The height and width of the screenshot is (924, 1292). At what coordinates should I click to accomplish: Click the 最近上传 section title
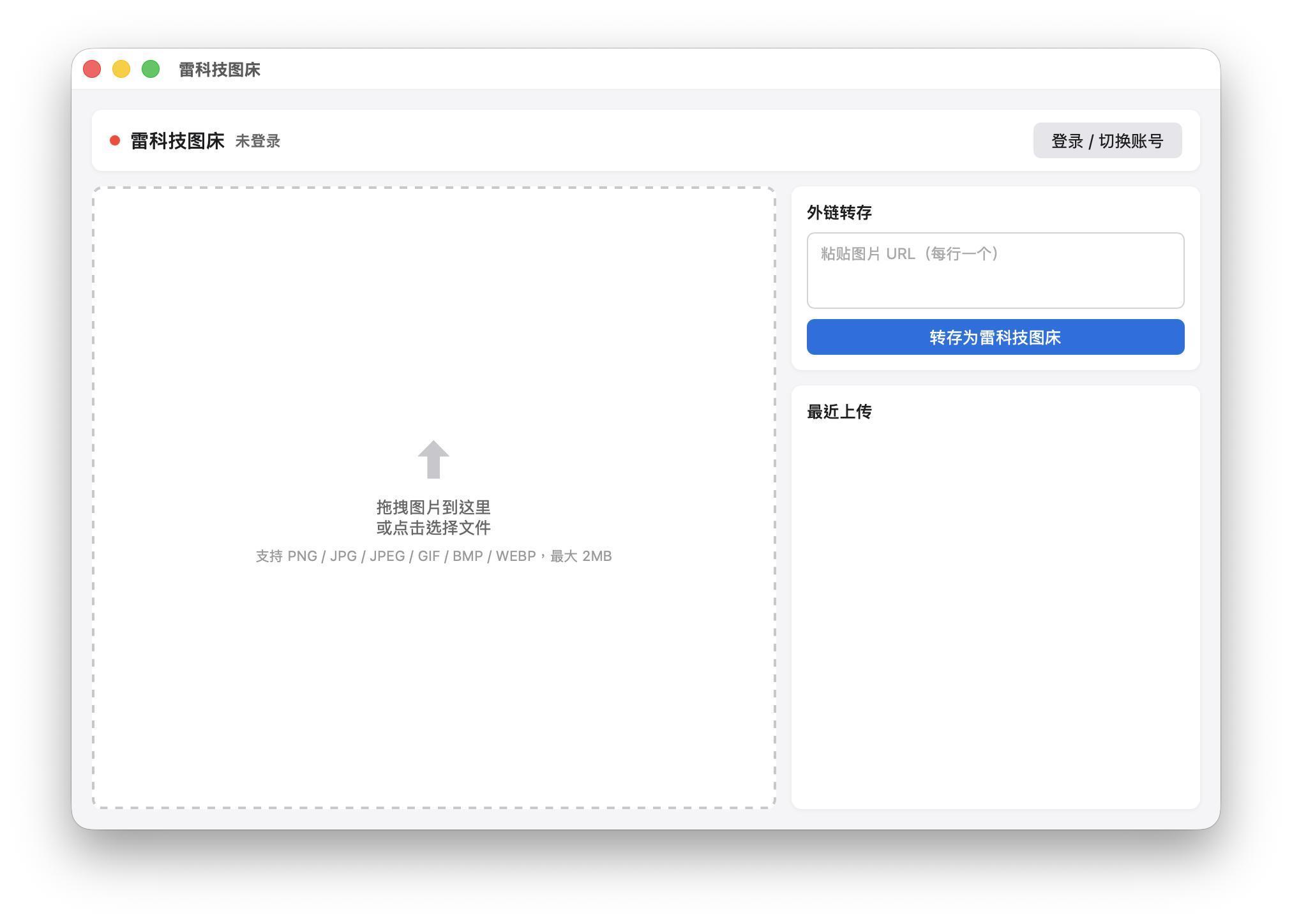(x=839, y=412)
